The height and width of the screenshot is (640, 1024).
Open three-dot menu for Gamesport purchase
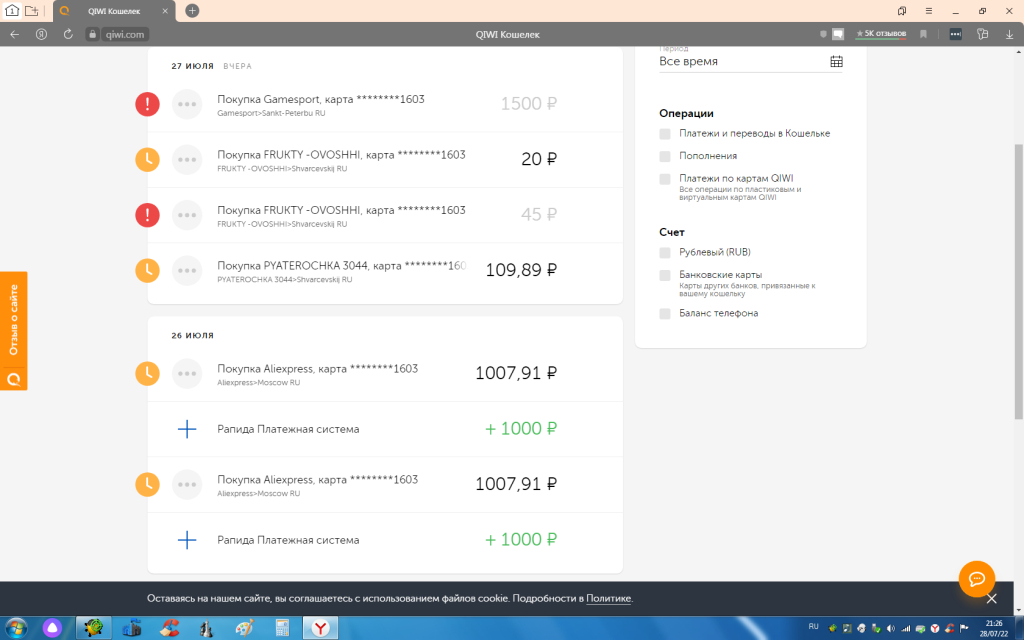click(187, 104)
